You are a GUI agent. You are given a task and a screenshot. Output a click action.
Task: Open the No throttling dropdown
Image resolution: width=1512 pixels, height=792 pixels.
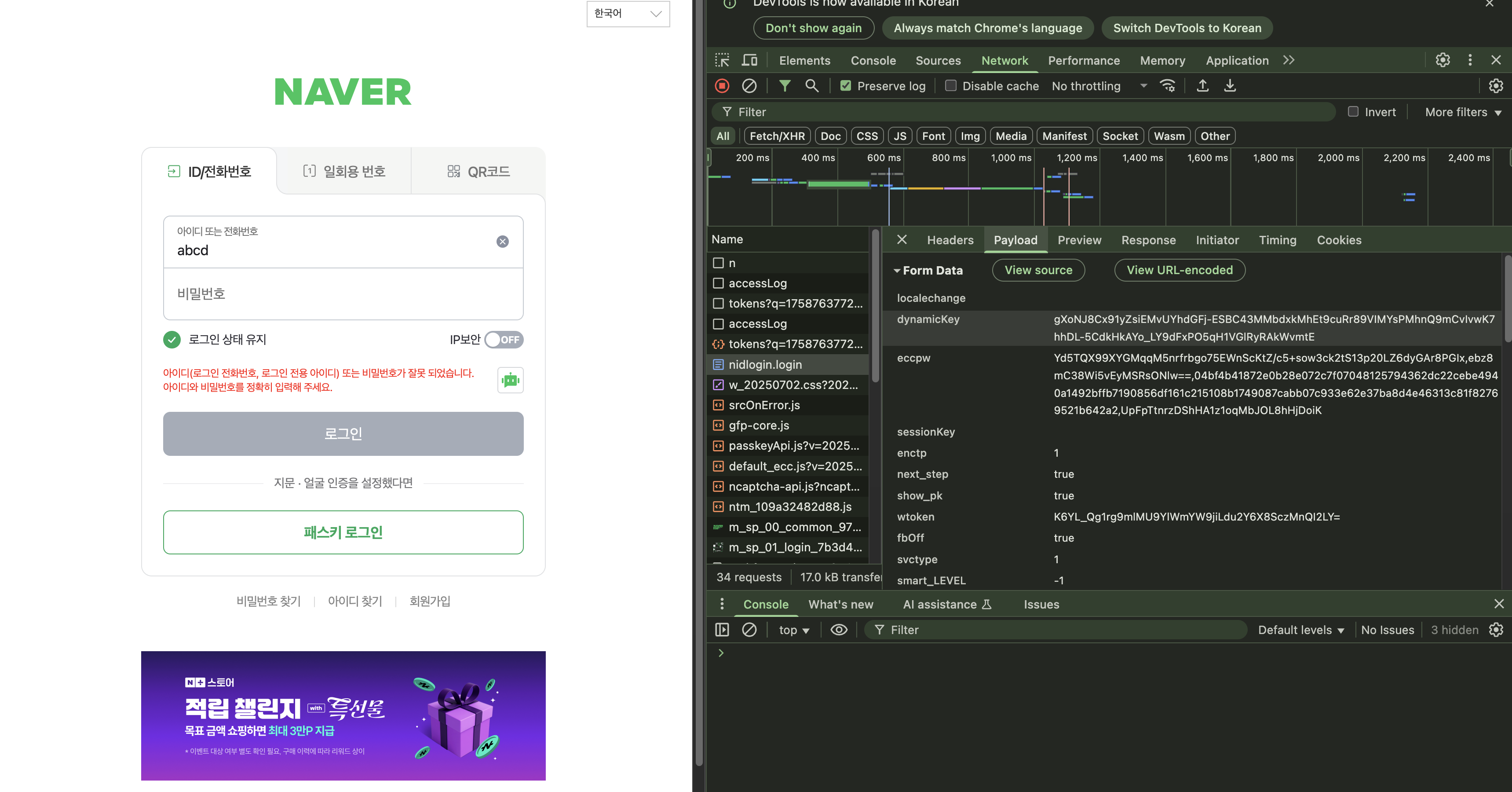1099,86
